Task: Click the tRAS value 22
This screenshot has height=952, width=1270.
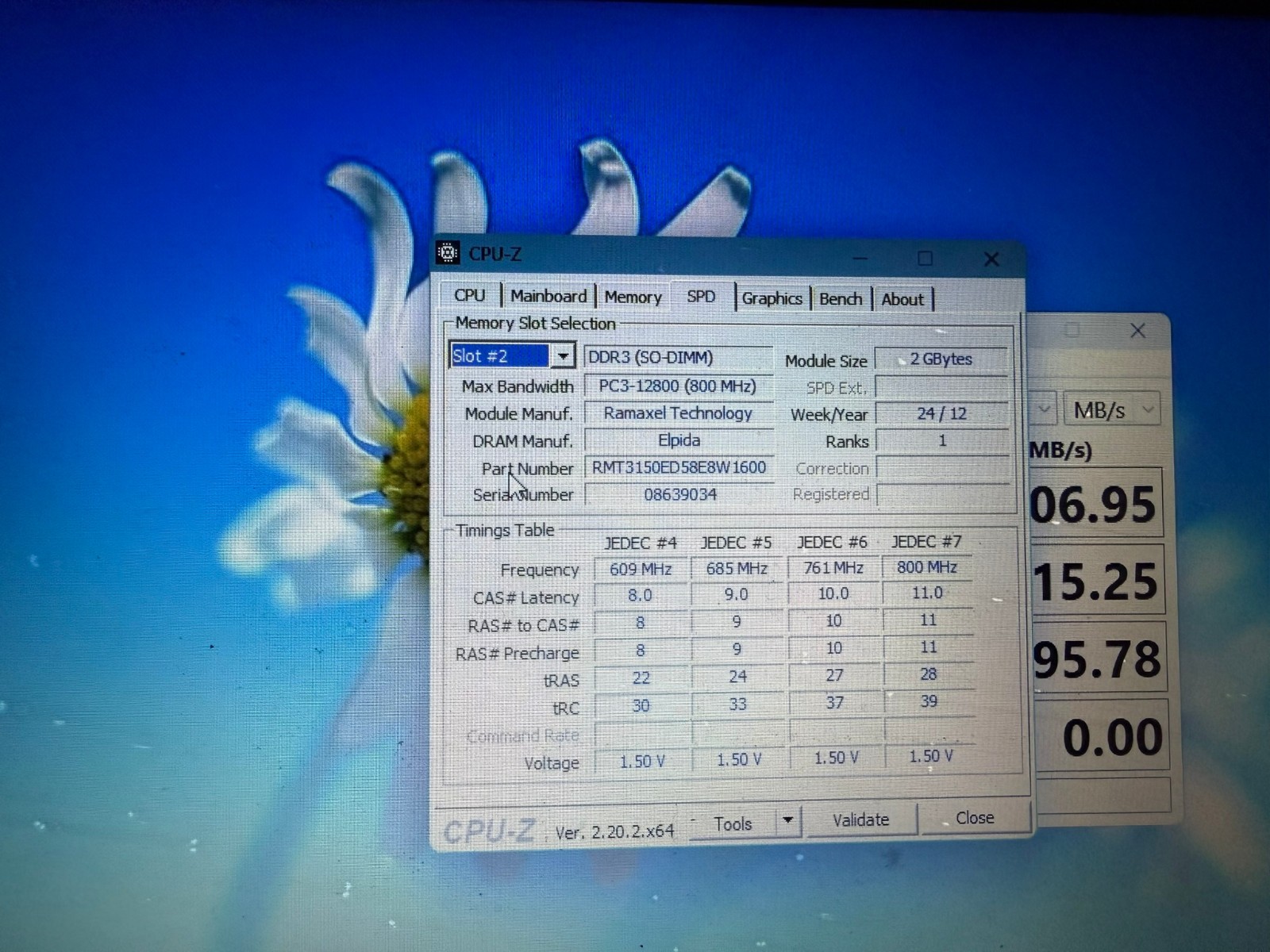Action: (x=641, y=678)
